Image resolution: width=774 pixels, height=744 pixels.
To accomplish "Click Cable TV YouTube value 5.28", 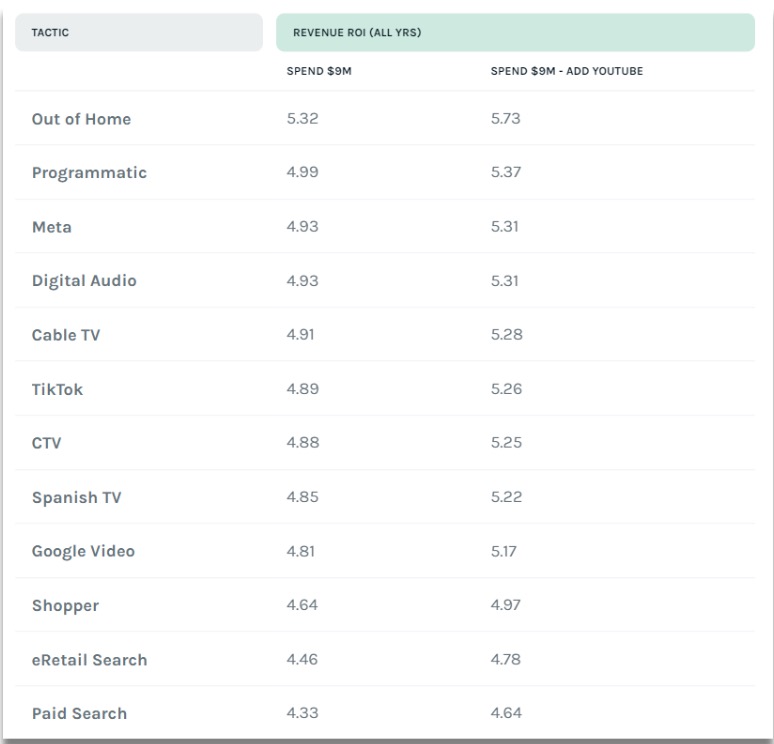I will 506,335.
